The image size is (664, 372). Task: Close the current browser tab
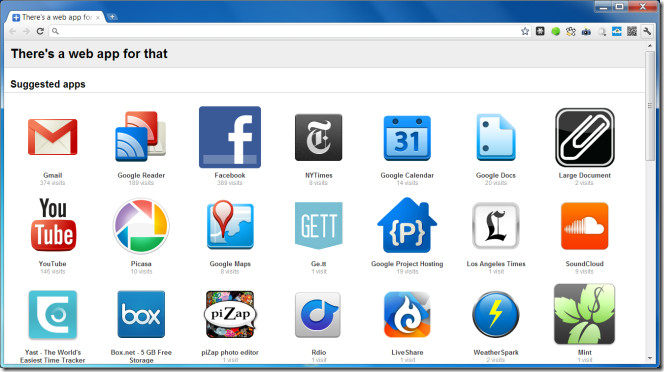coord(98,17)
